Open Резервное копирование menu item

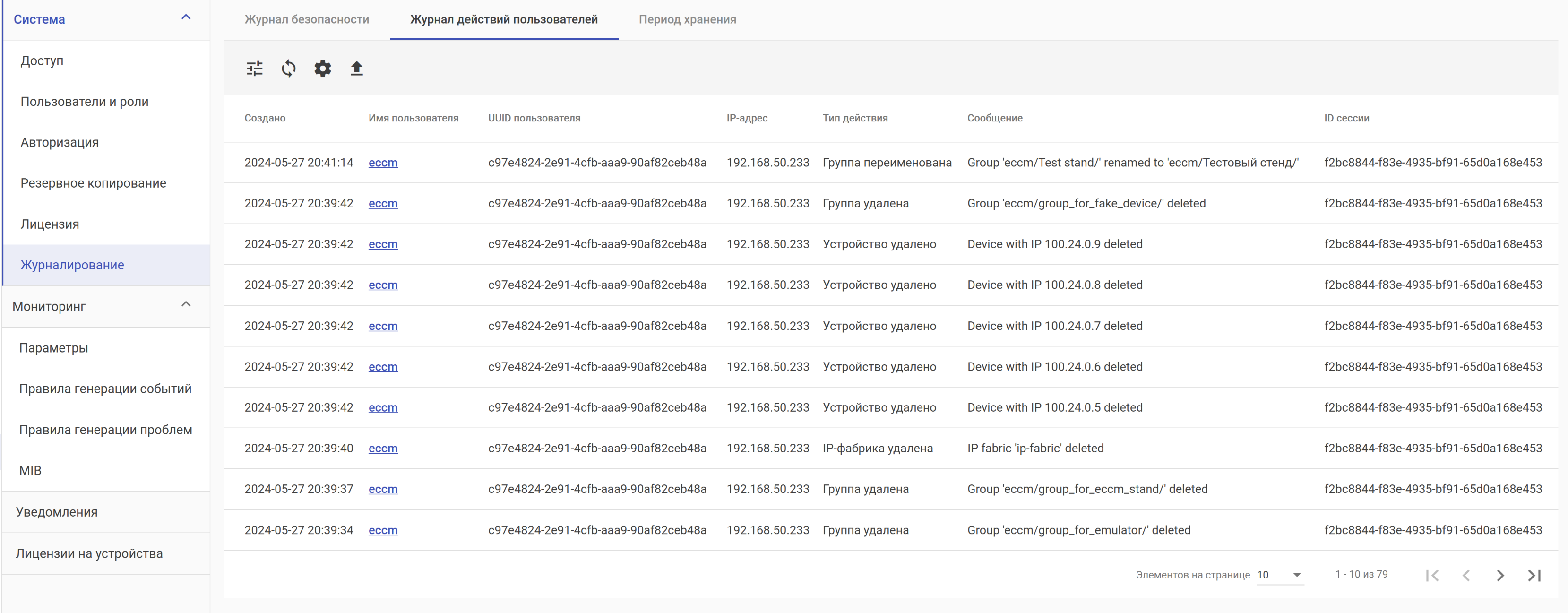point(93,183)
